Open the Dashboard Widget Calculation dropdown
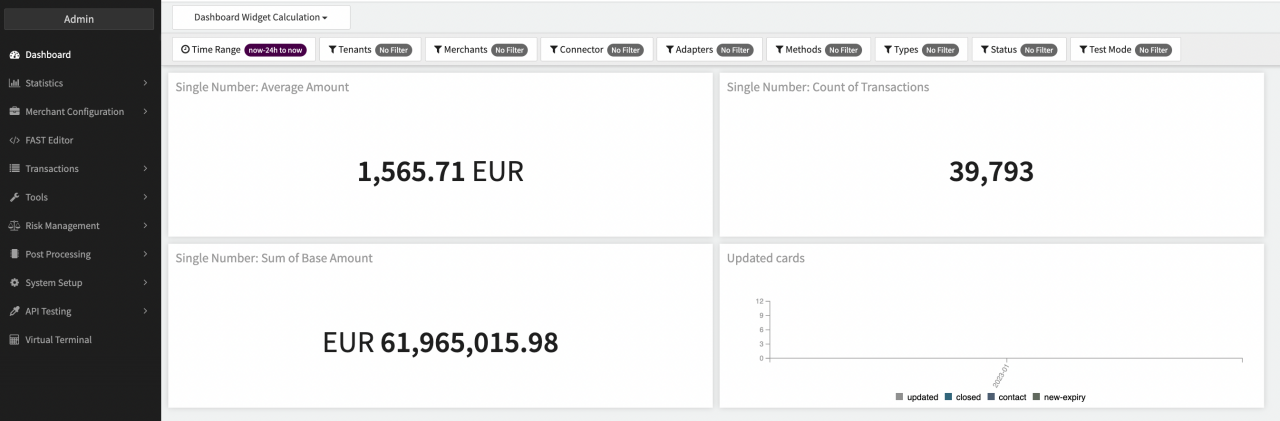The width and height of the screenshot is (1280, 421). tap(261, 17)
